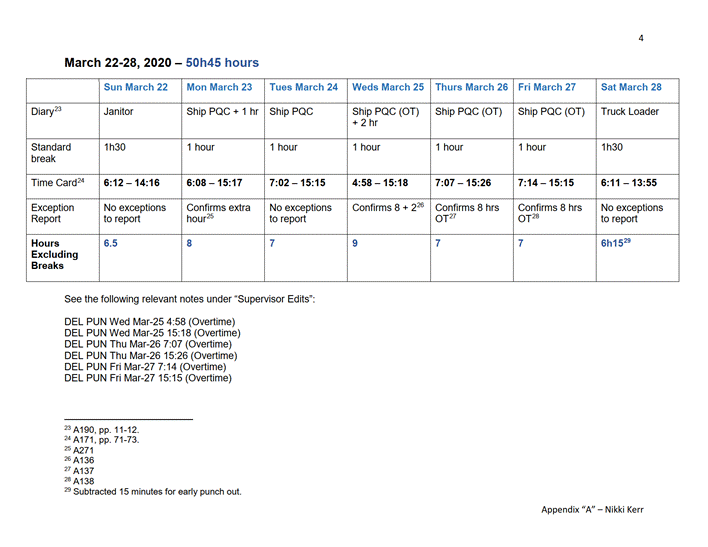Click the "Diary" row label with footnote 23
This screenshot has width=708, height=547.
pyautogui.click(x=46, y=112)
